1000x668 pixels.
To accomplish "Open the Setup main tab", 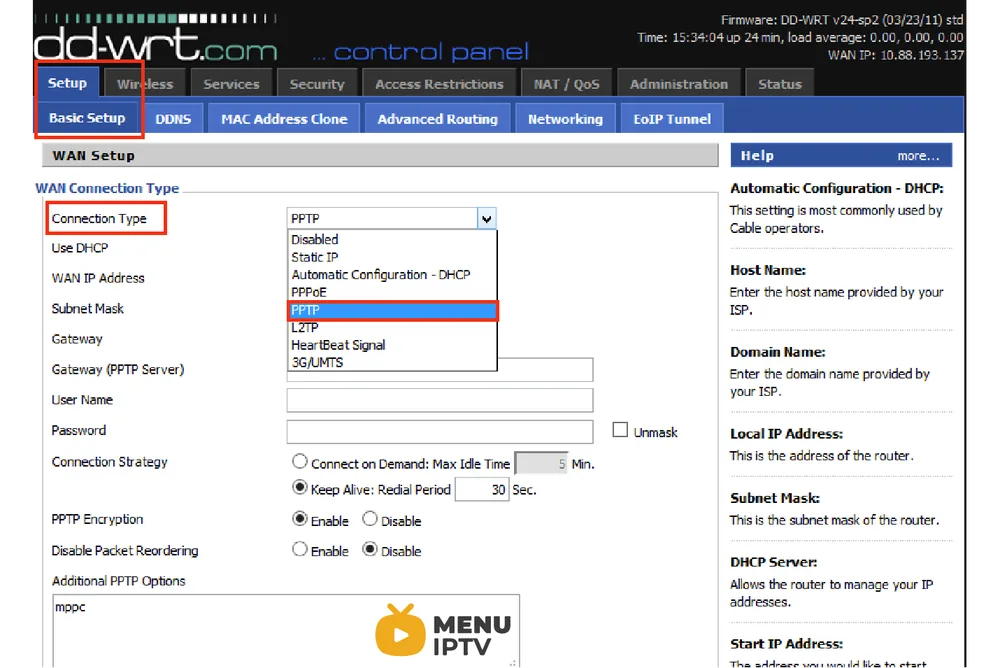I will (67, 83).
